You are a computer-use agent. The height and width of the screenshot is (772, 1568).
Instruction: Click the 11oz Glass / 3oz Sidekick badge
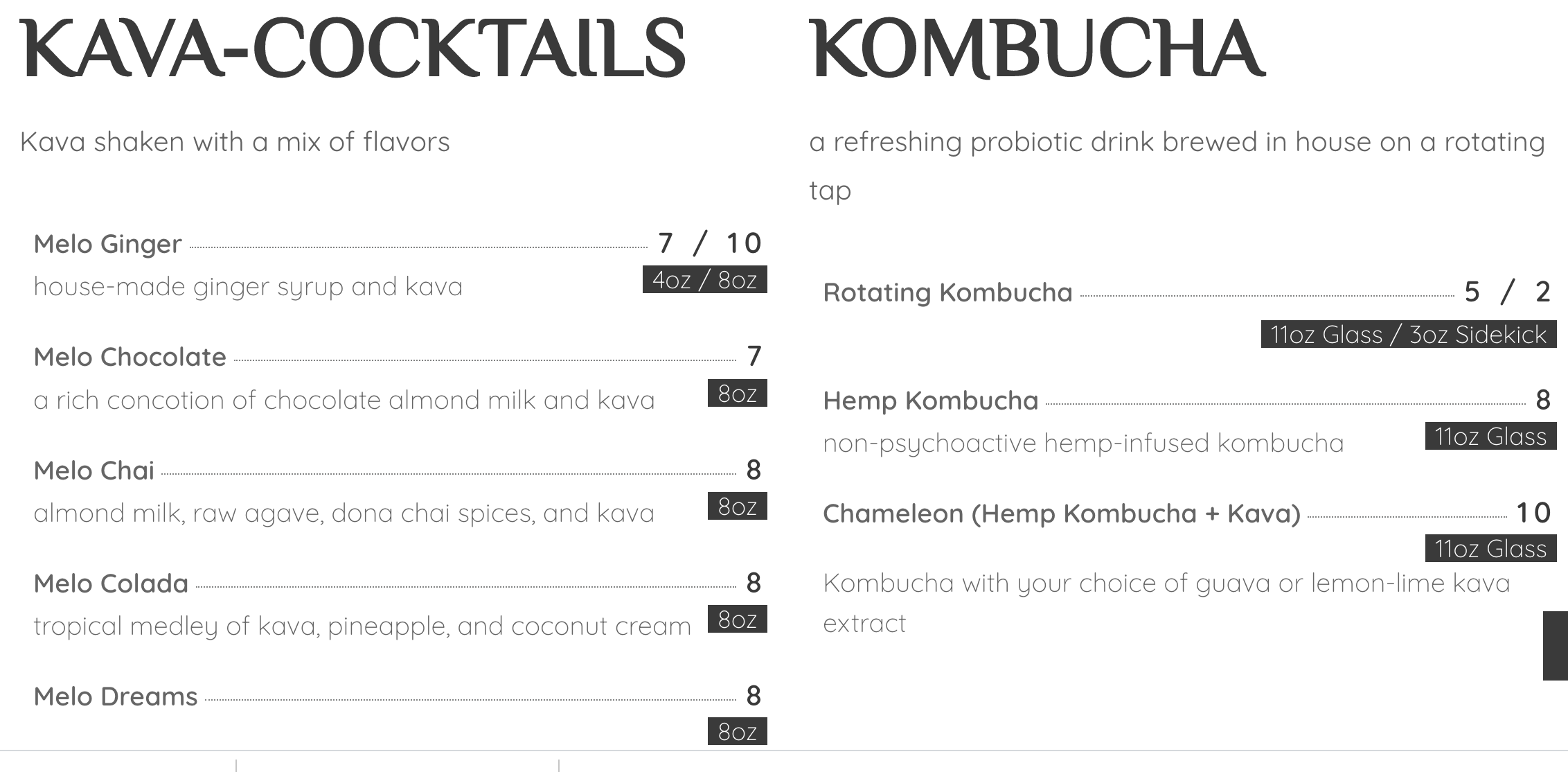pos(1409,335)
